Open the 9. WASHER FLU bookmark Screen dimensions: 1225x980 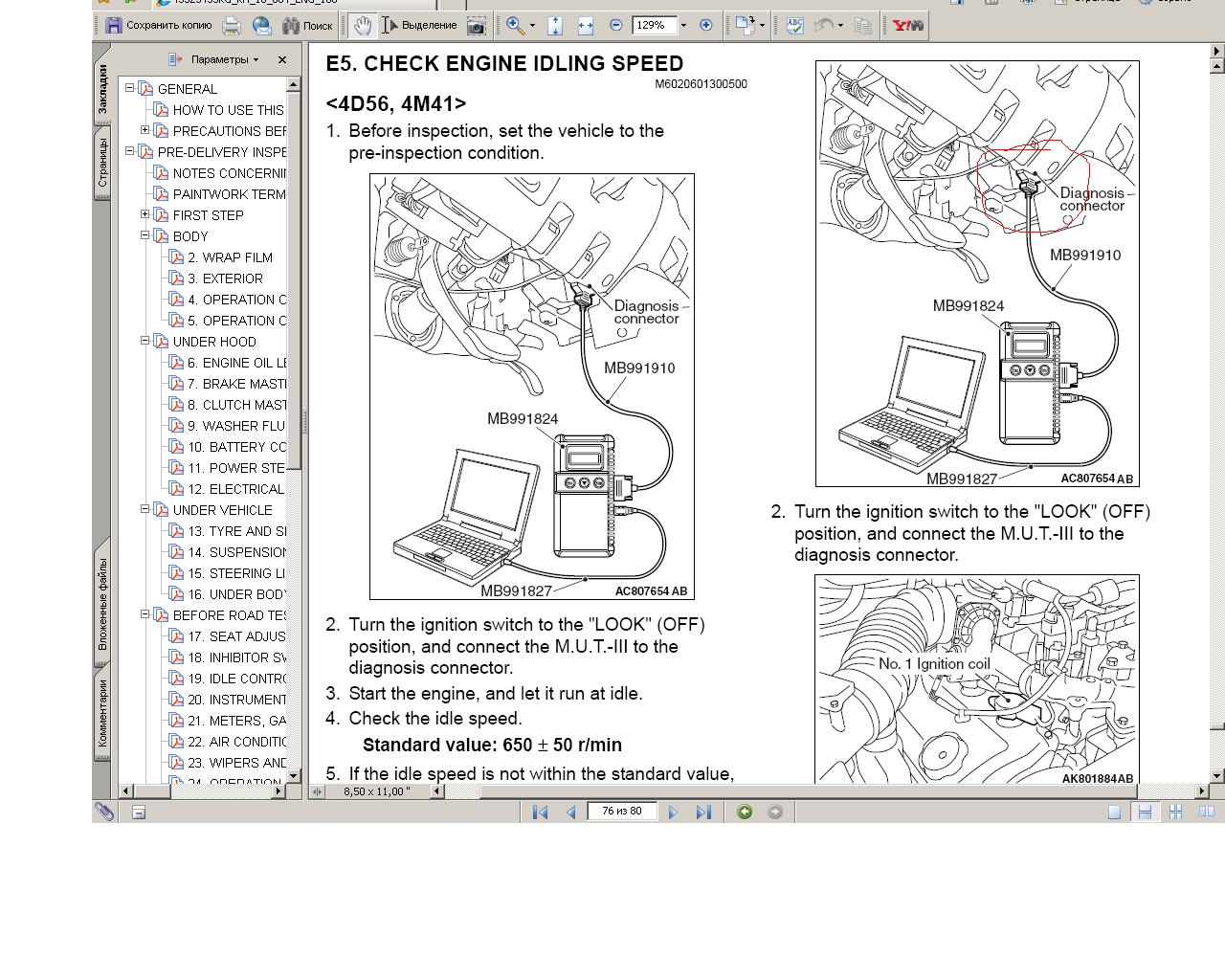235,426
